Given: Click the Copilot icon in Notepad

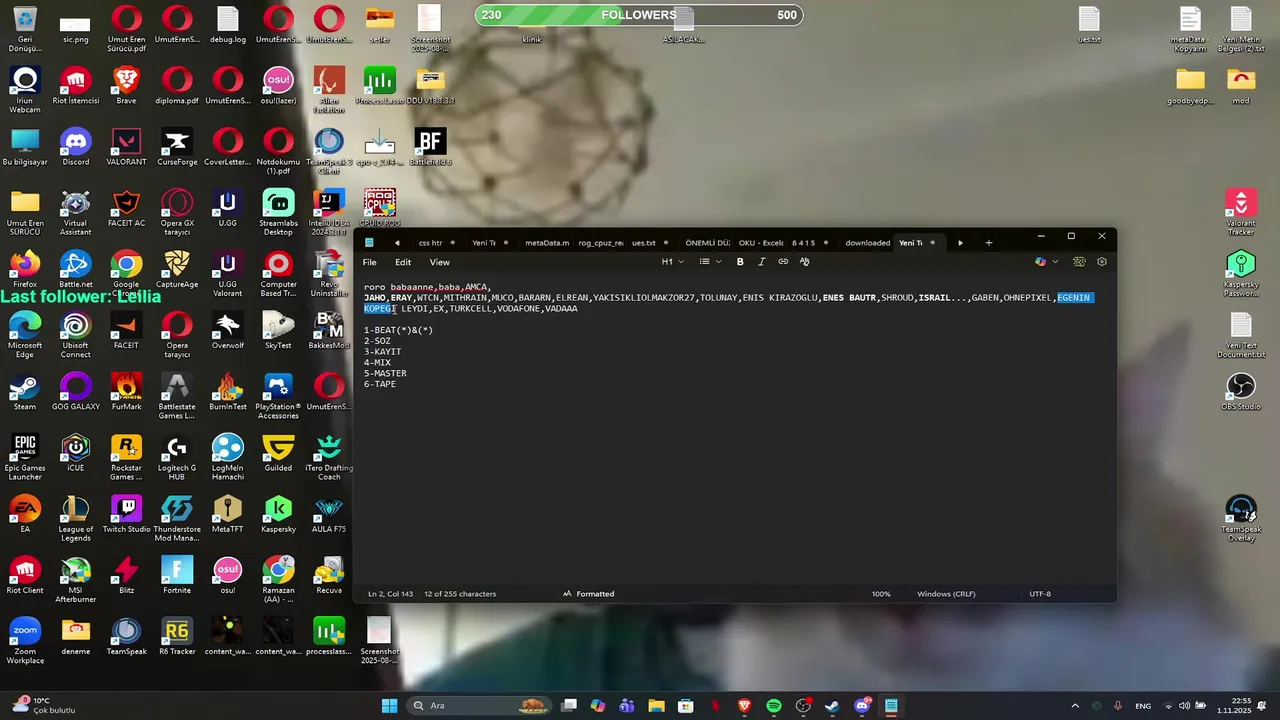Looking at the screenshot, I should (1040, 262).
